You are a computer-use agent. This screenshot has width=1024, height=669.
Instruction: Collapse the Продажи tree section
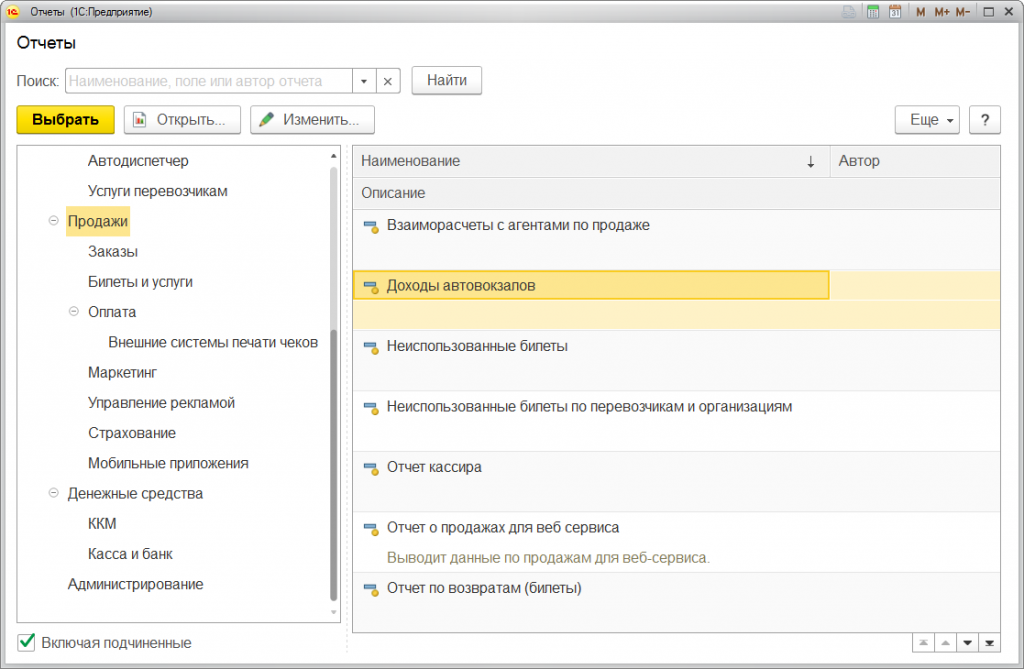[x=53, y=221]
